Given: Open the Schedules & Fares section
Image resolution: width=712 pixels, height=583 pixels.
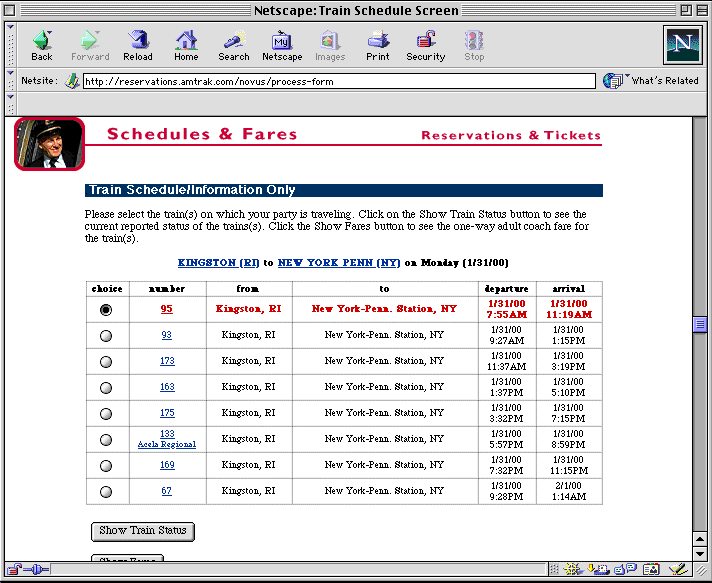Looking at the screenshot, I should click(x=202, y=134).
